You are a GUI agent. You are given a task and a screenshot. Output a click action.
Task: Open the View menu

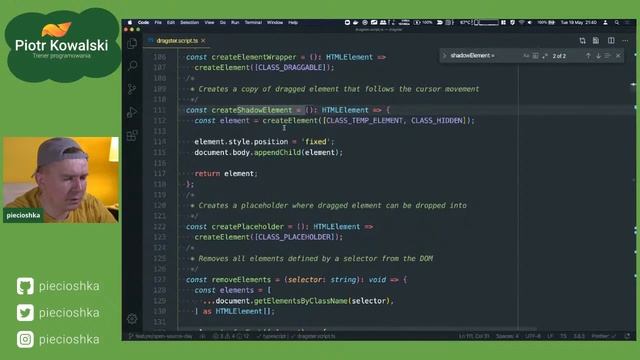coord(209,22)
